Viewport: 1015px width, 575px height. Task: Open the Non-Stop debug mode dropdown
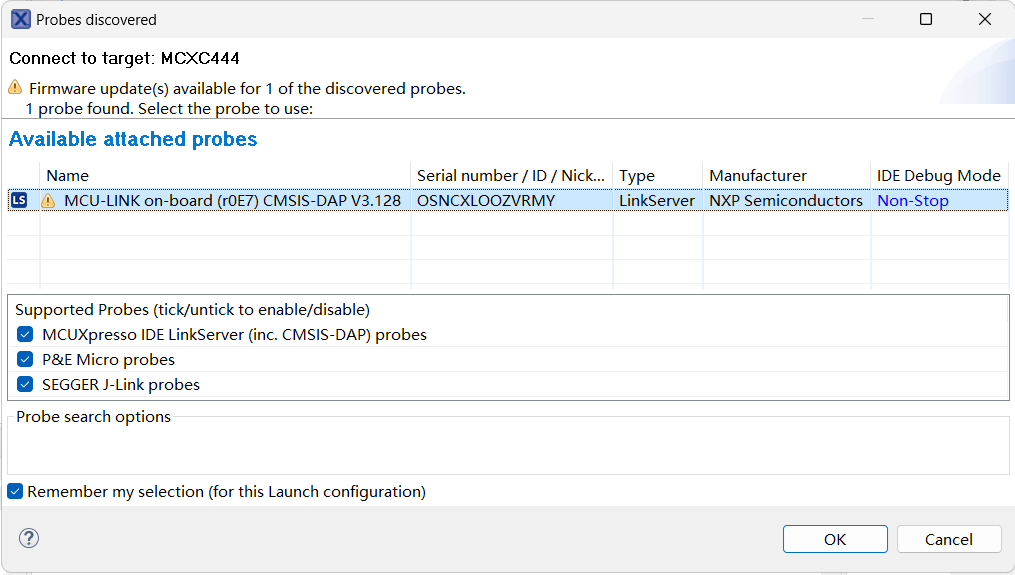[912, 201]
